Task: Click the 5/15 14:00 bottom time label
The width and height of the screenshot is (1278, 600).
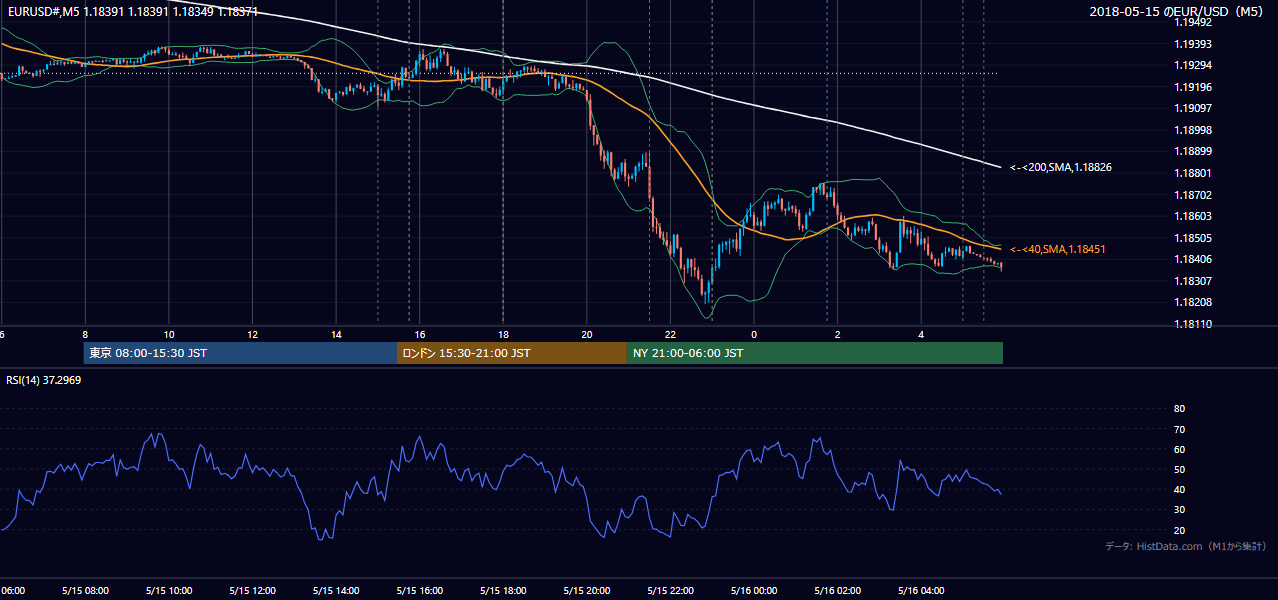Action: (336, 590)
